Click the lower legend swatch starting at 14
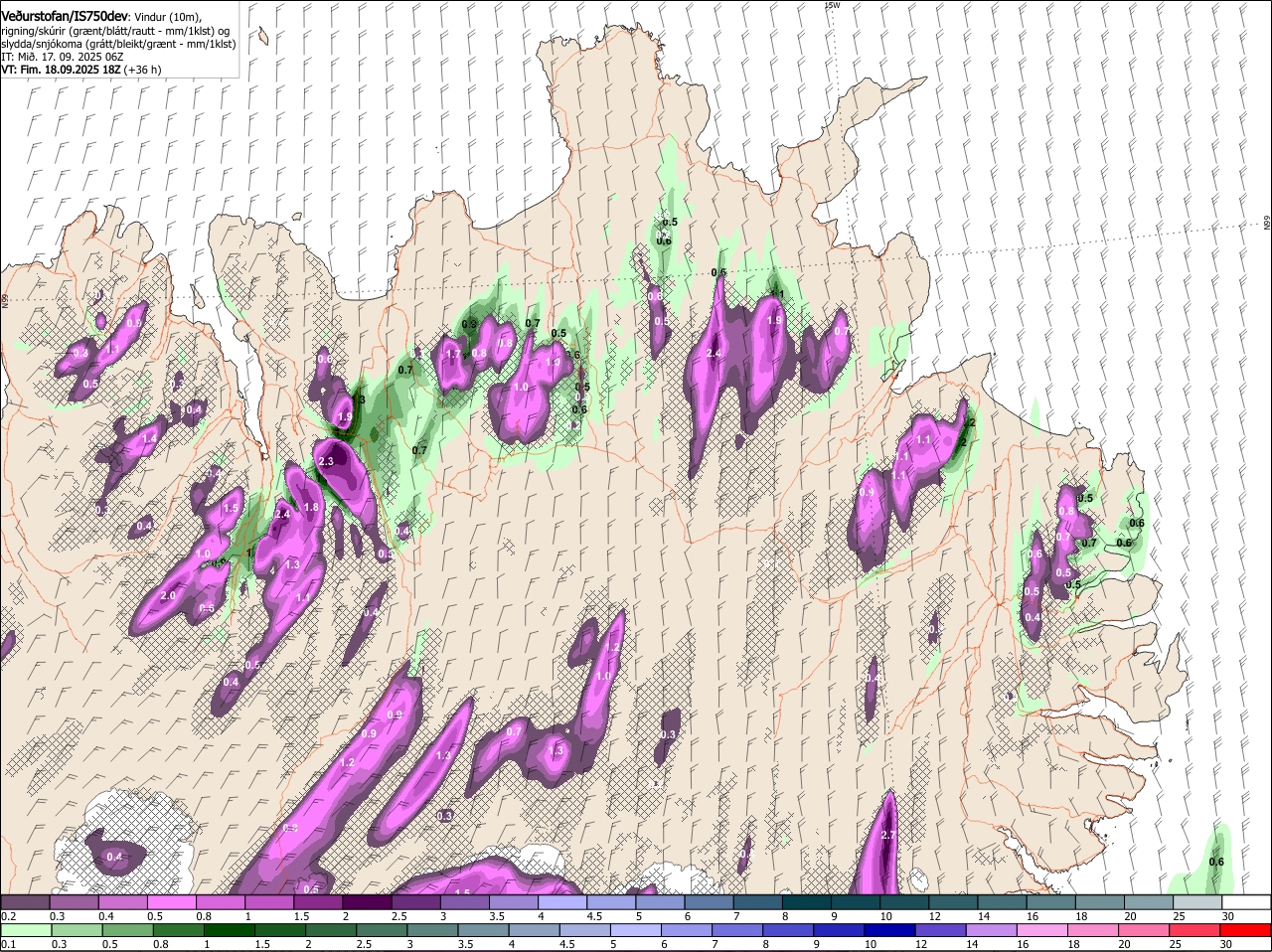Screen dimensions: 1272x952 click(993, 930)
